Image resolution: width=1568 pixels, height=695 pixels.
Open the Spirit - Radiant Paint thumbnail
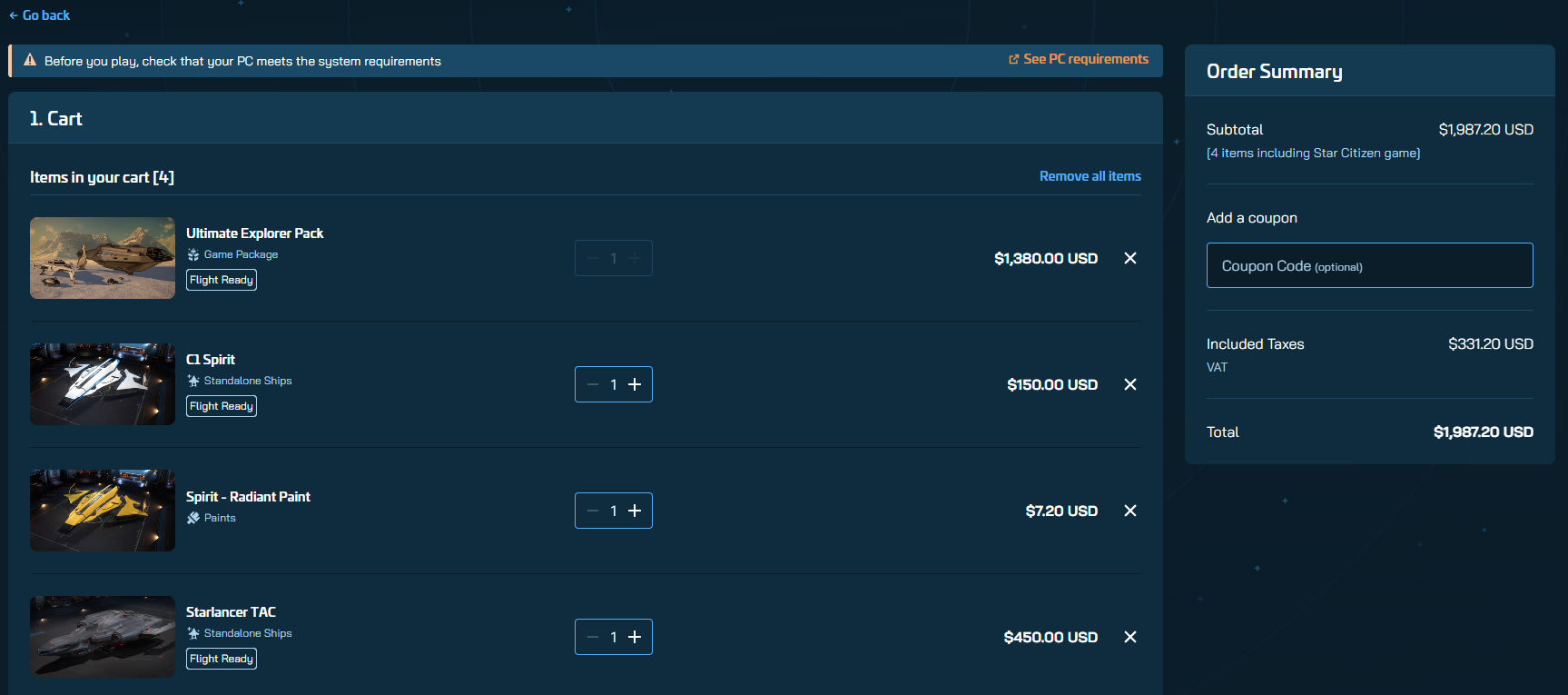(x=103, y=511)
